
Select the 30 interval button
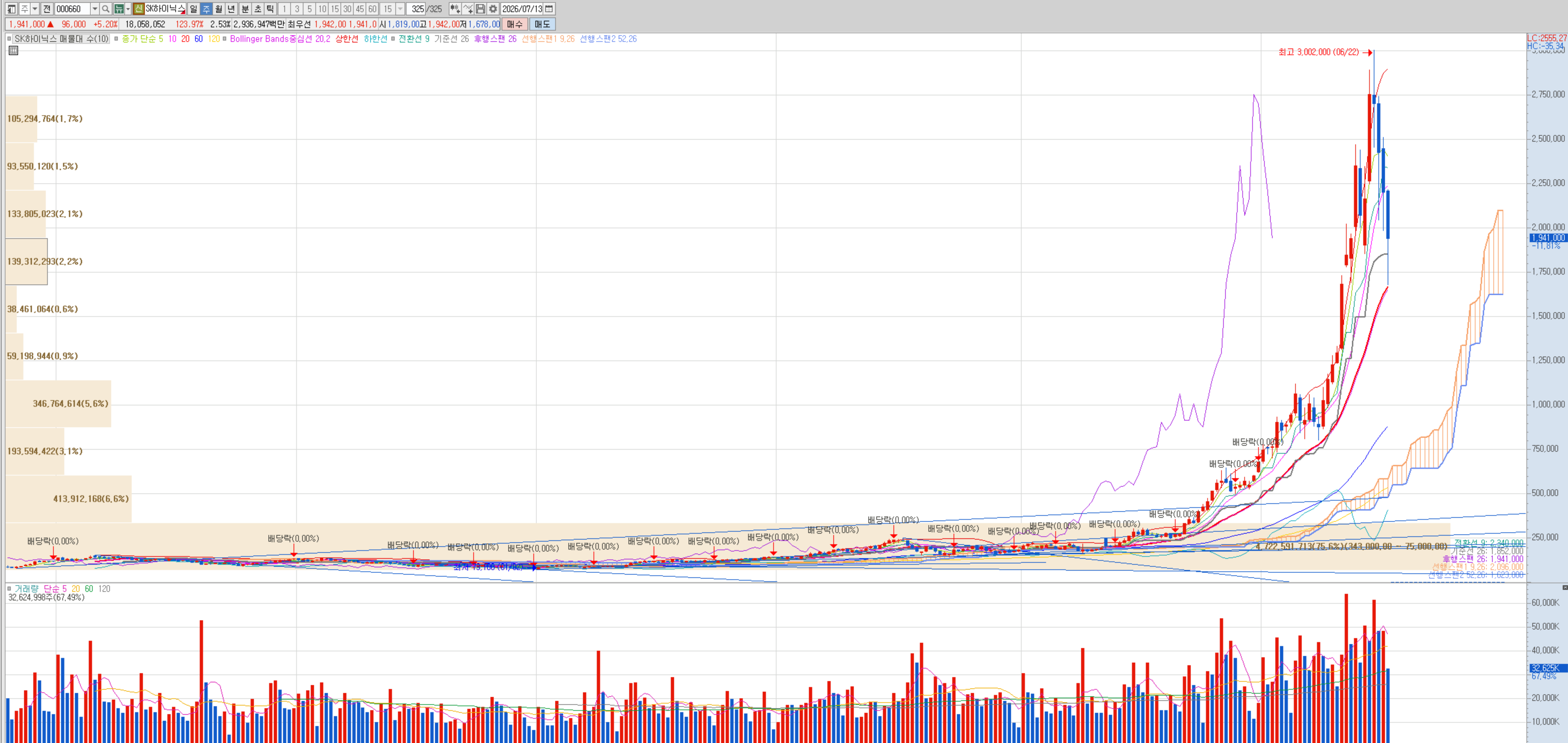348,9
